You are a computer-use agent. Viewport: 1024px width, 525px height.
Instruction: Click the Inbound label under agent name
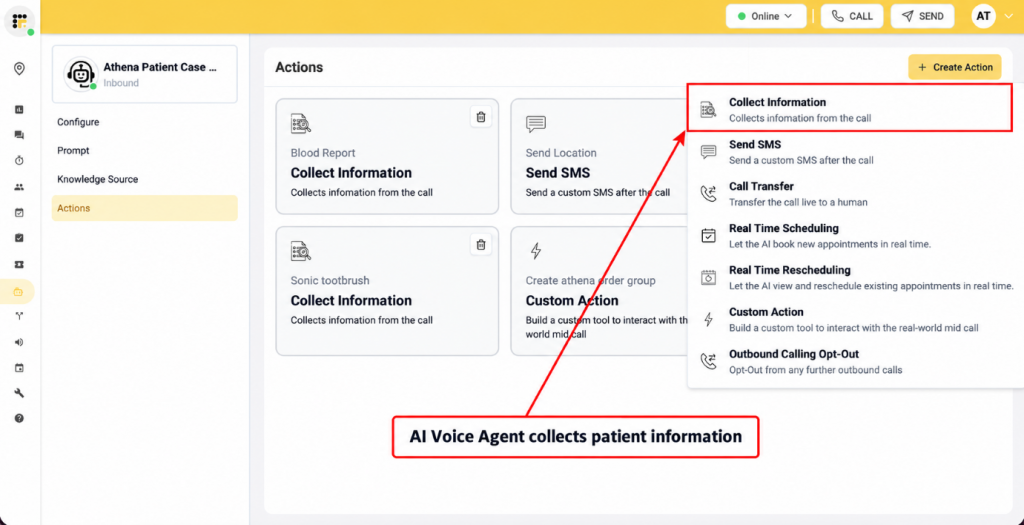[121, 83]
